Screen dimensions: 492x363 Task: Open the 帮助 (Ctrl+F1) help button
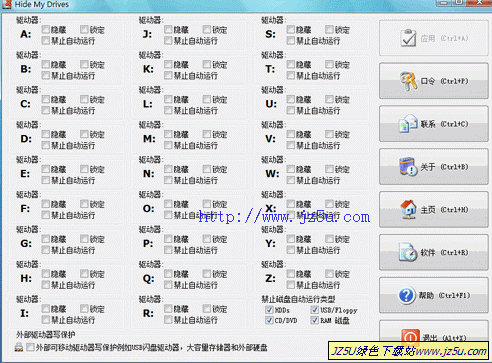434,295
